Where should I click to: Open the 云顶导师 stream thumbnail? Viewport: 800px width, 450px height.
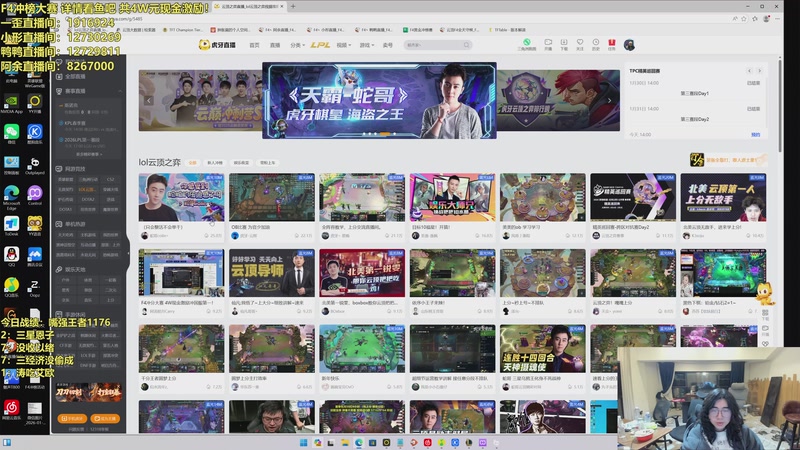272,273
